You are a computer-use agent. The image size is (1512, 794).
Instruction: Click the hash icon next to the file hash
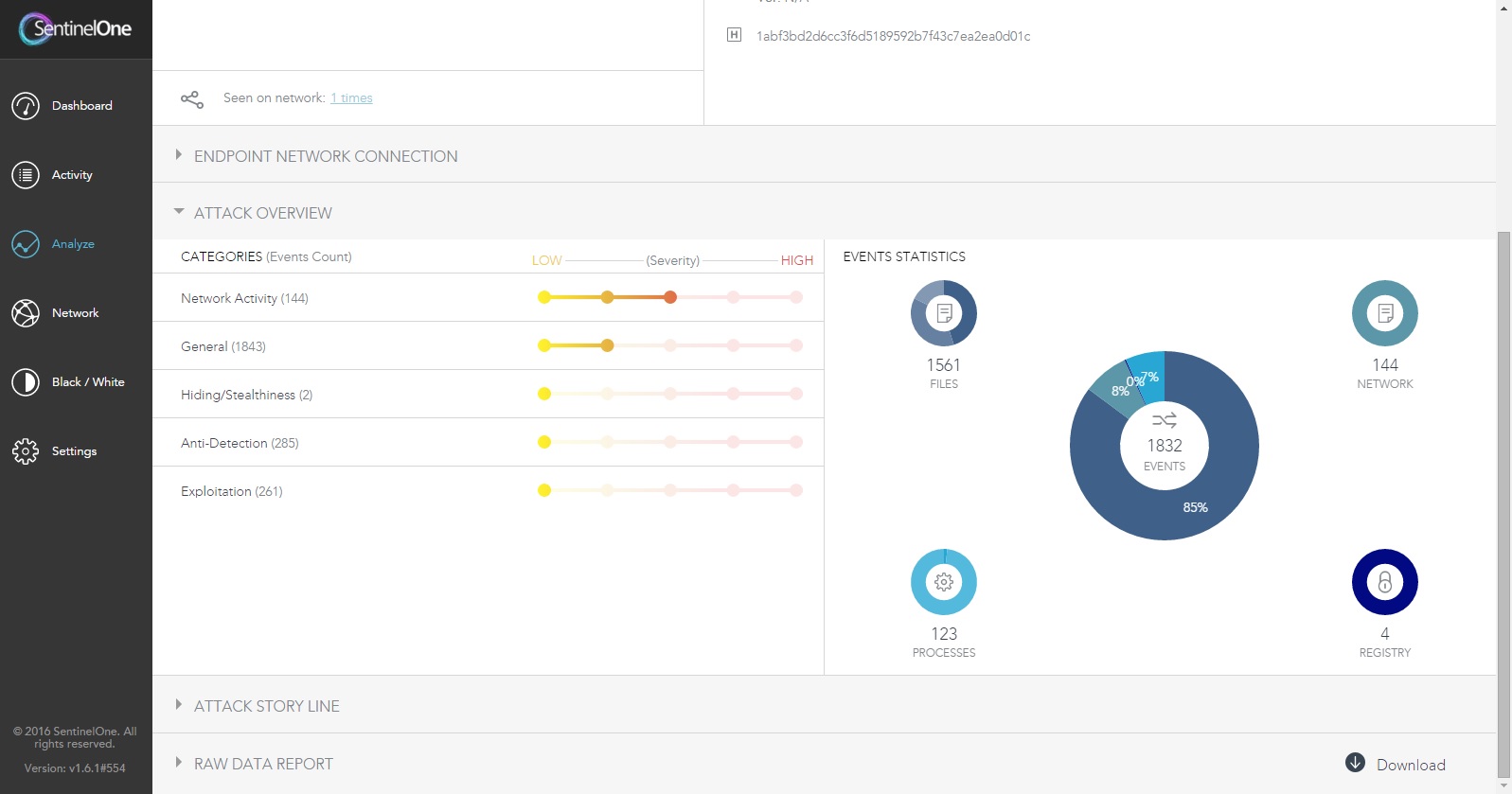click(734, 35)
